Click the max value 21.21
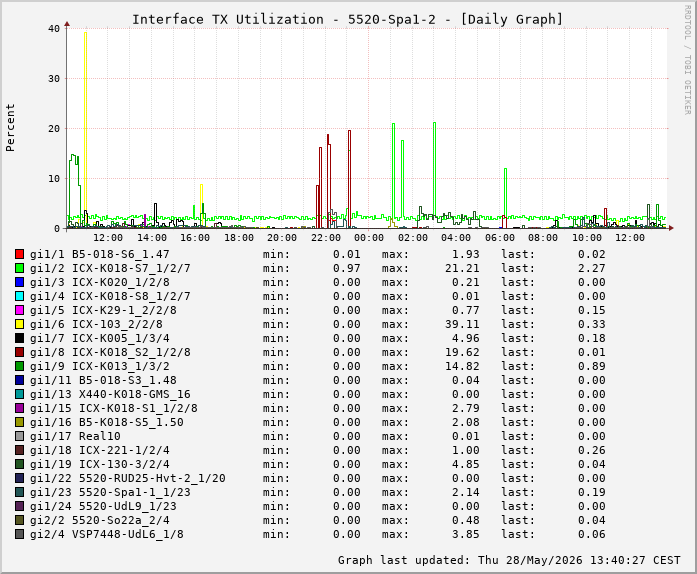Image resolution: width=697 pixels, height=574 pixels. pyautogui.click(x=462, y=268)
